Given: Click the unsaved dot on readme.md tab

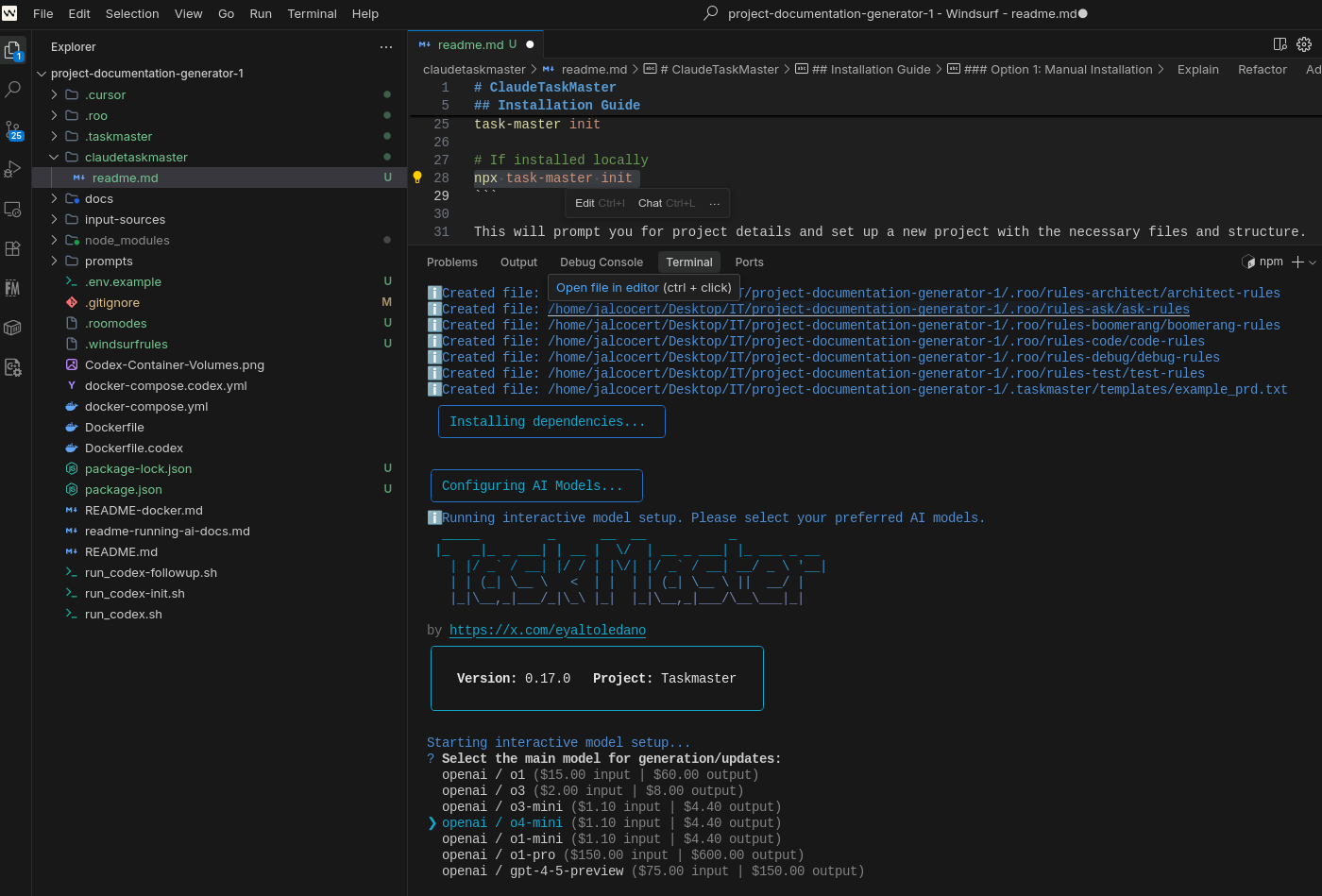Looking at the screenshot, I should 530,44.
